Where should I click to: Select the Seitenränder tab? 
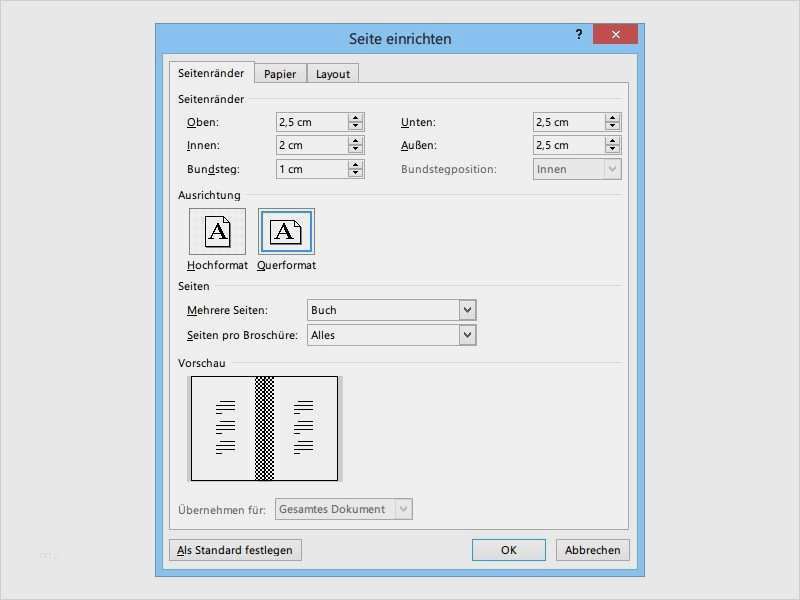click(211, 73)
